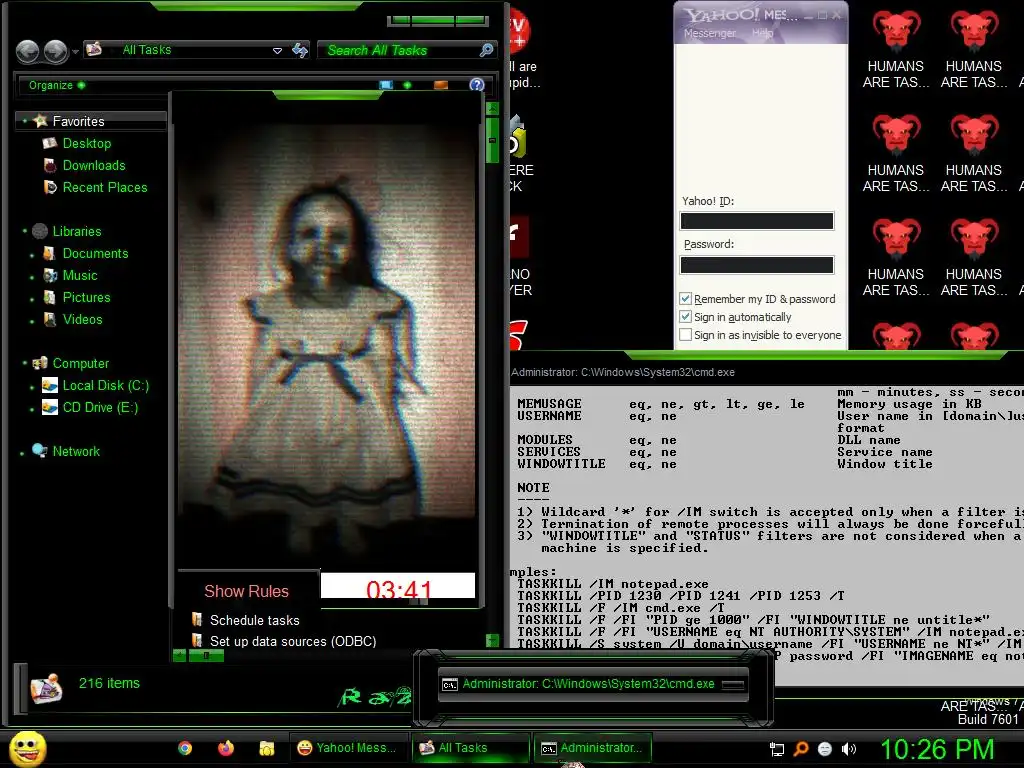Image resolution: width=1024 pixels, height=768 pixels.
Task: Click the magnifier icon in the search box
Action: pyautogui.click(x=486, y=50)
